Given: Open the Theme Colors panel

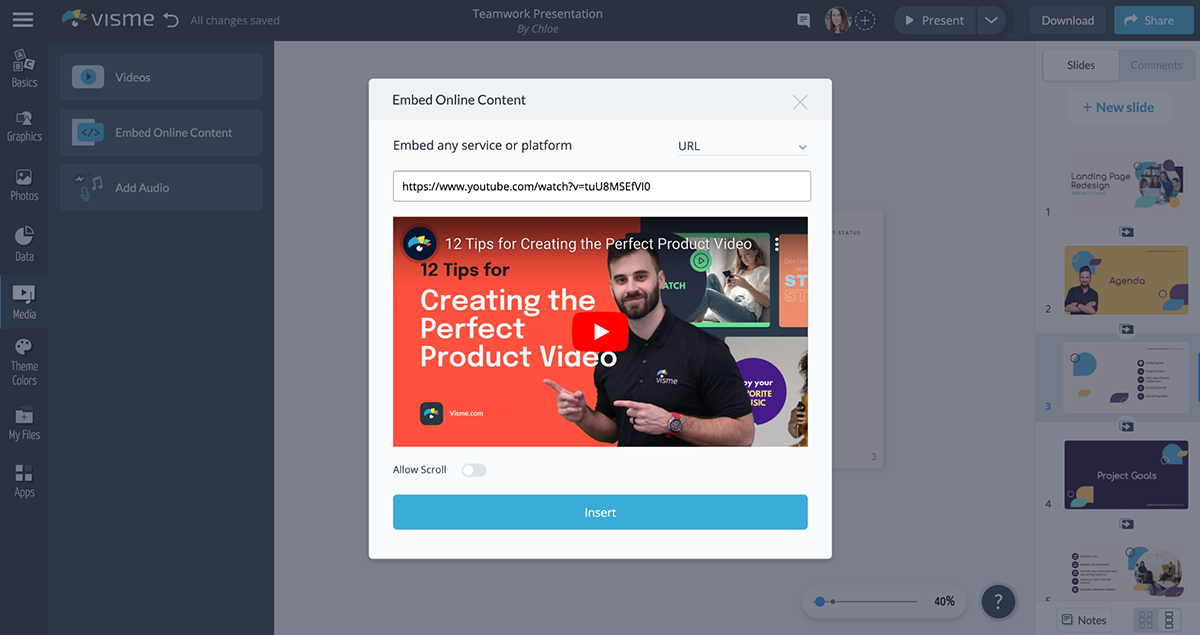Looking at the screenshot, I should (x=24, y=362).
